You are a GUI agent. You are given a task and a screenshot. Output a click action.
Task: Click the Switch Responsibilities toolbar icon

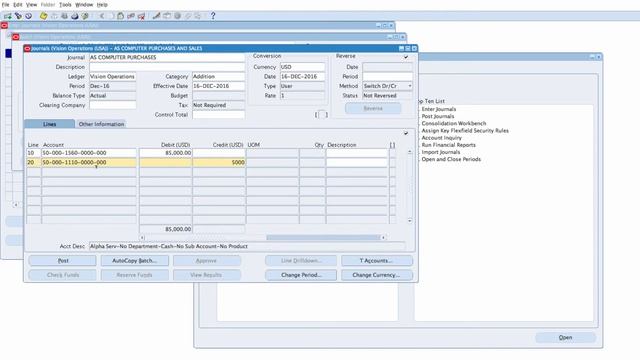point(64,16)
